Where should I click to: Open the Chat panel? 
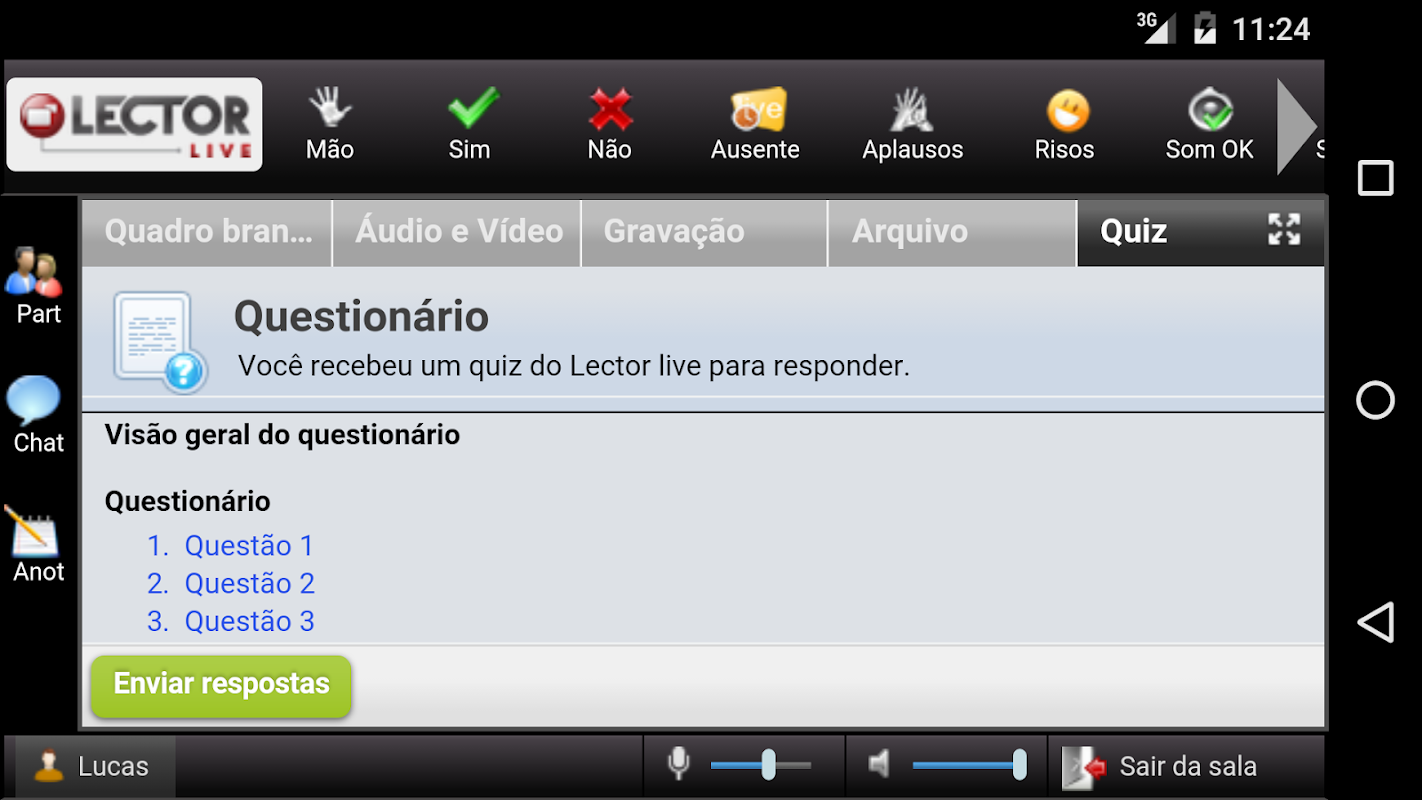(x=38, y=415)
